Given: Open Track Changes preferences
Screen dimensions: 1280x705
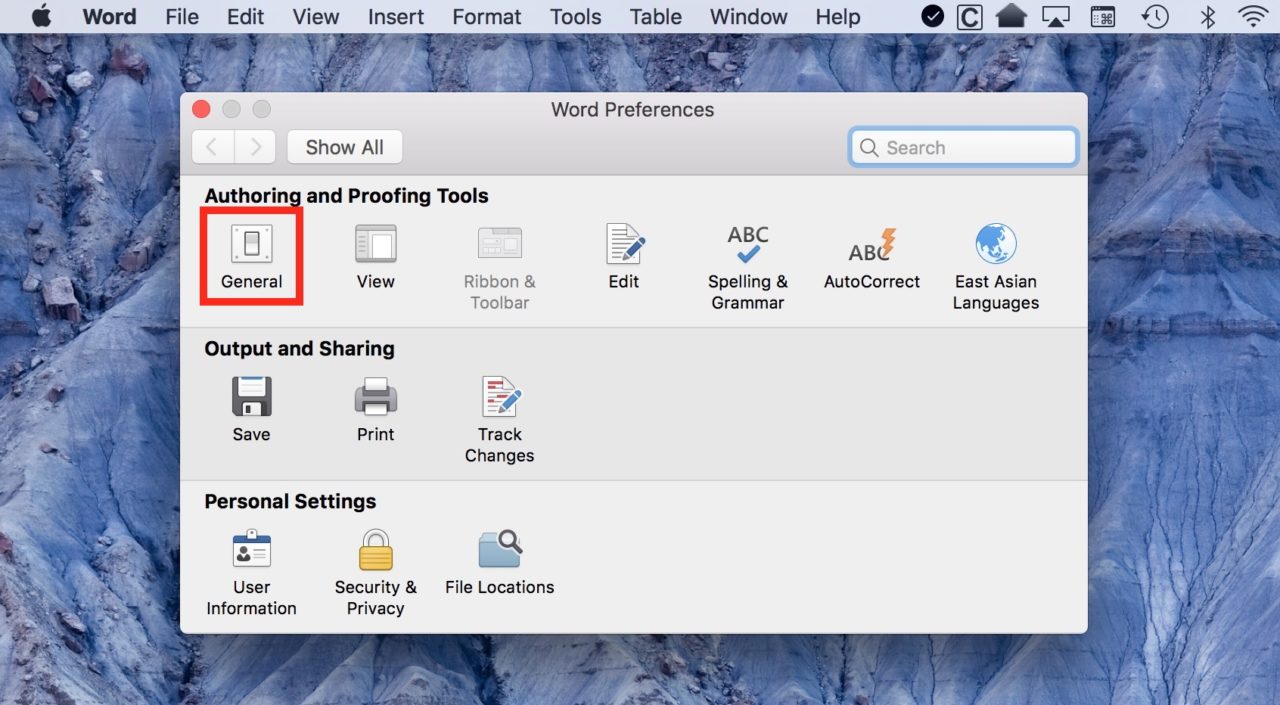Looking at the screenshot, I should [499, 420].
